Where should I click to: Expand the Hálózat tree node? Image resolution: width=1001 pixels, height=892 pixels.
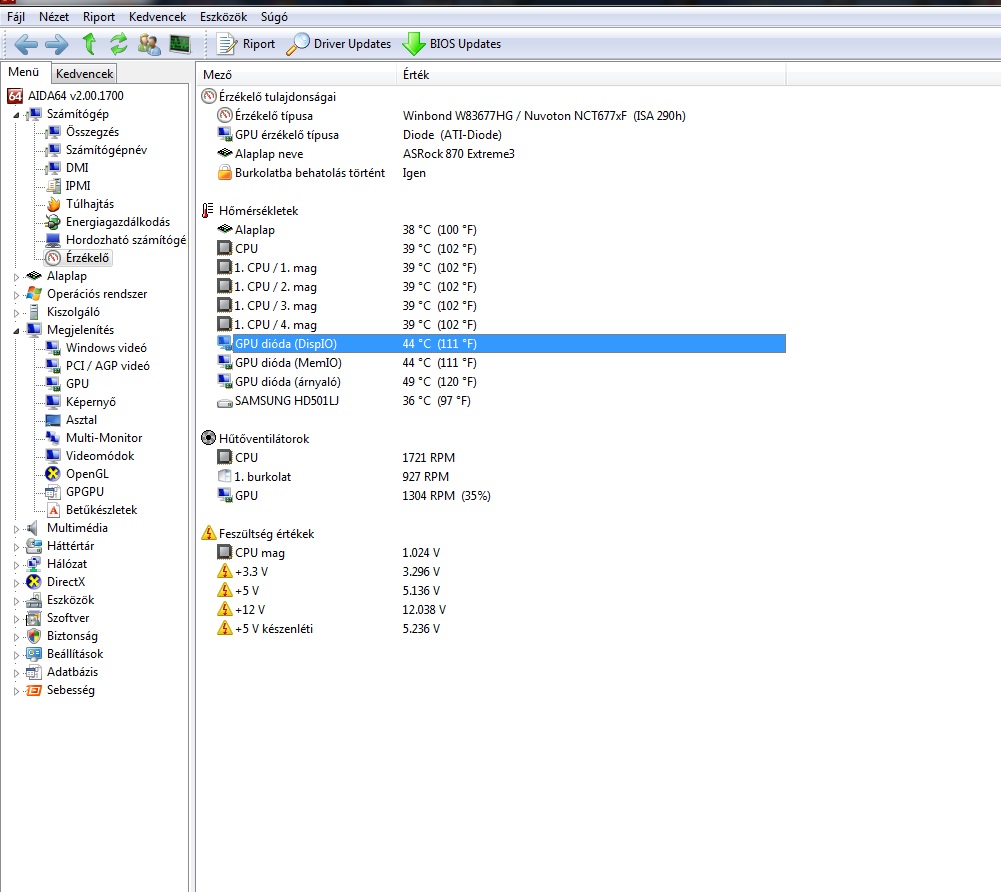click(16, 564)
